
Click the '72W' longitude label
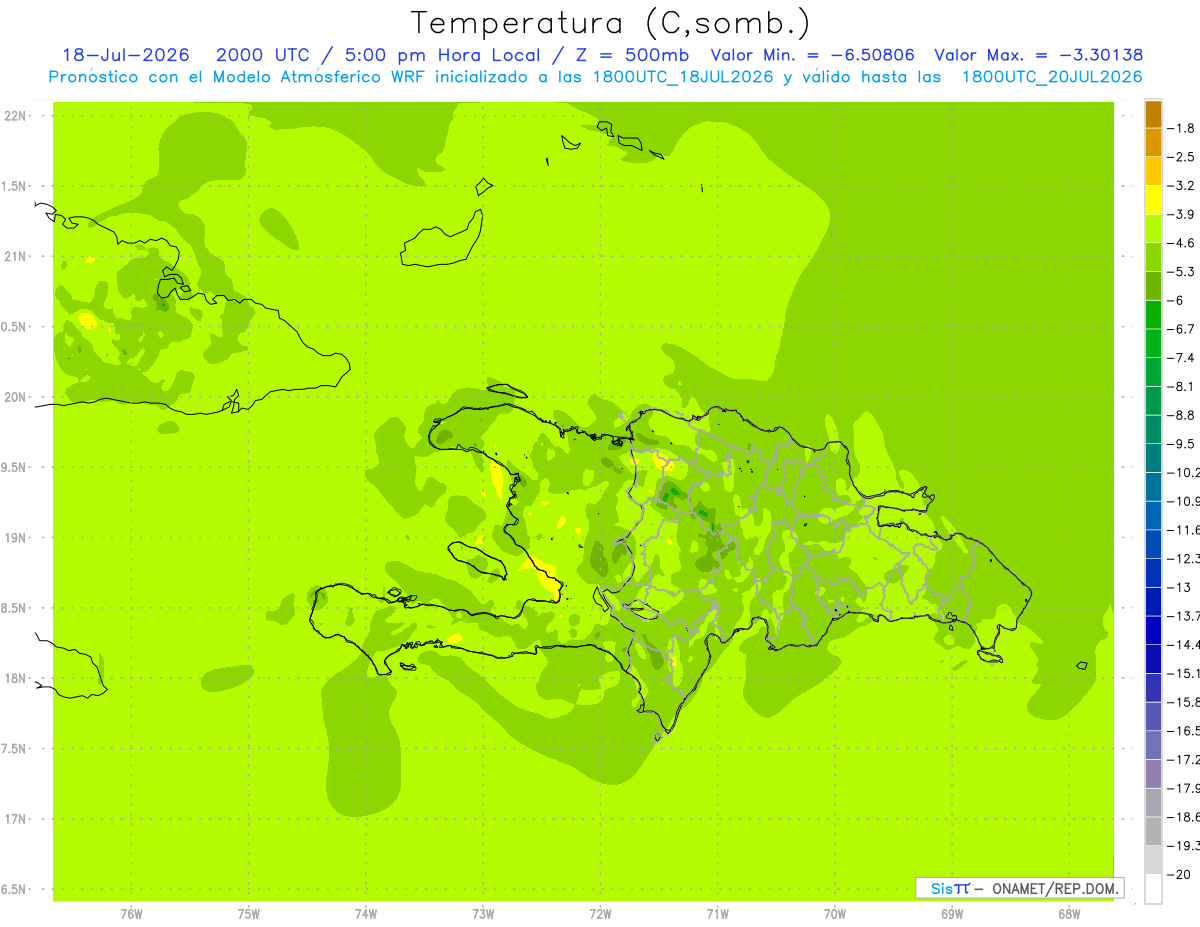(x=600, y=914)
